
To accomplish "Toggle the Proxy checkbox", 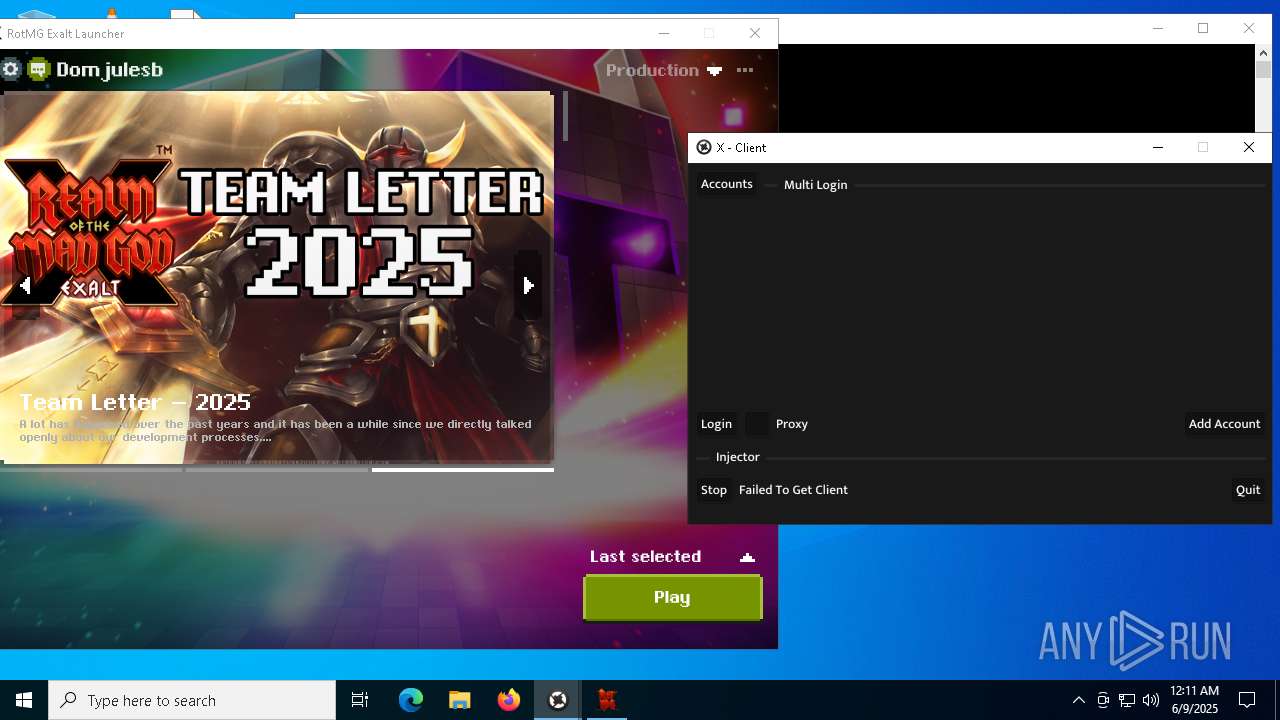I will point(758,424).
